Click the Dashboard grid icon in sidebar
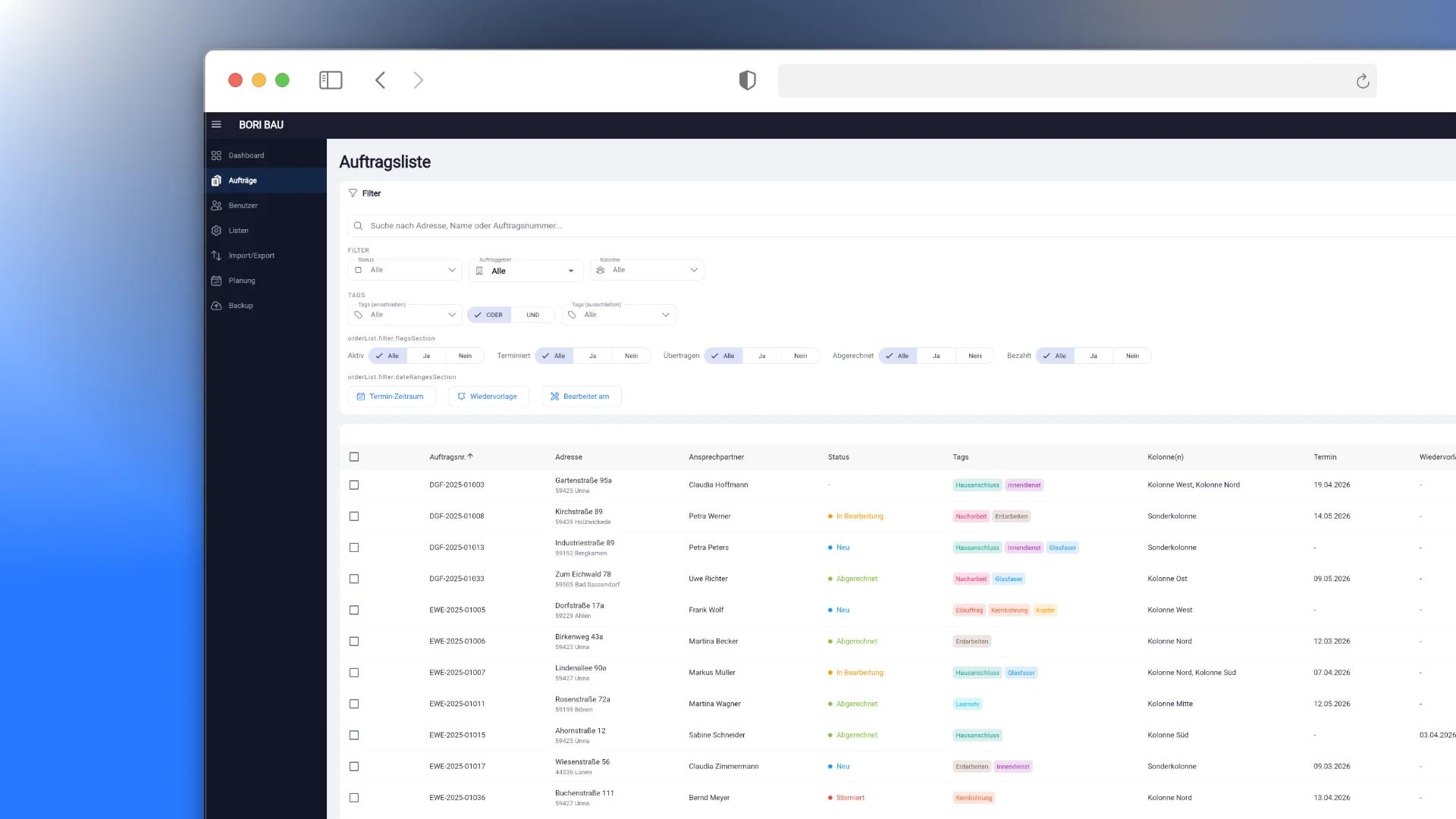The width and height of the screenshot is (1456, 819). click(x=216, y=155)
